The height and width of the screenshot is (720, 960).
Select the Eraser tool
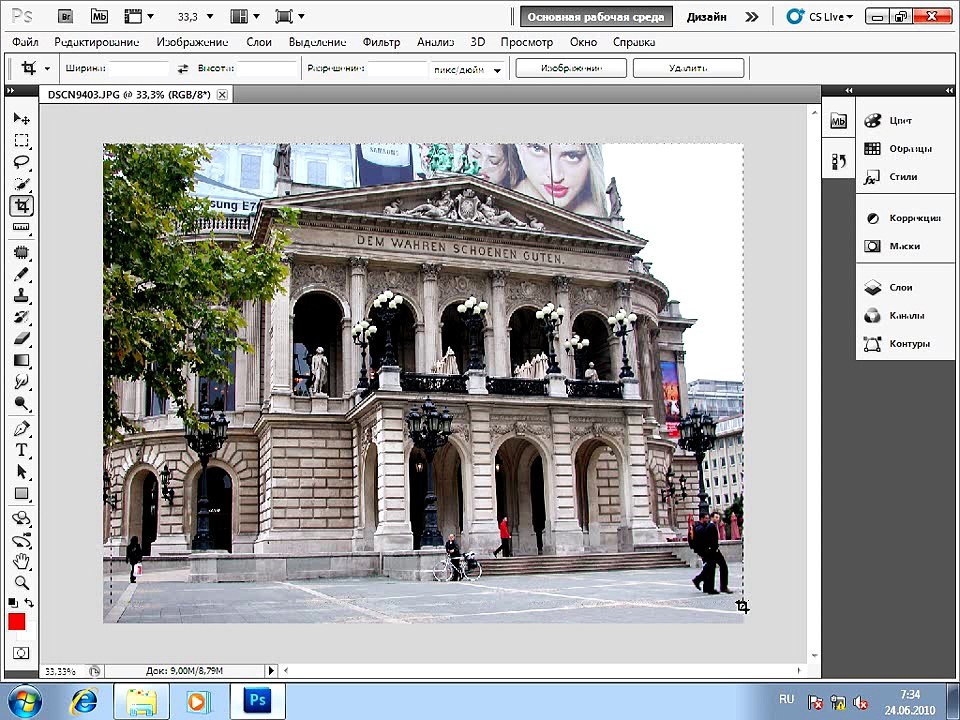[x=21, y=338]
